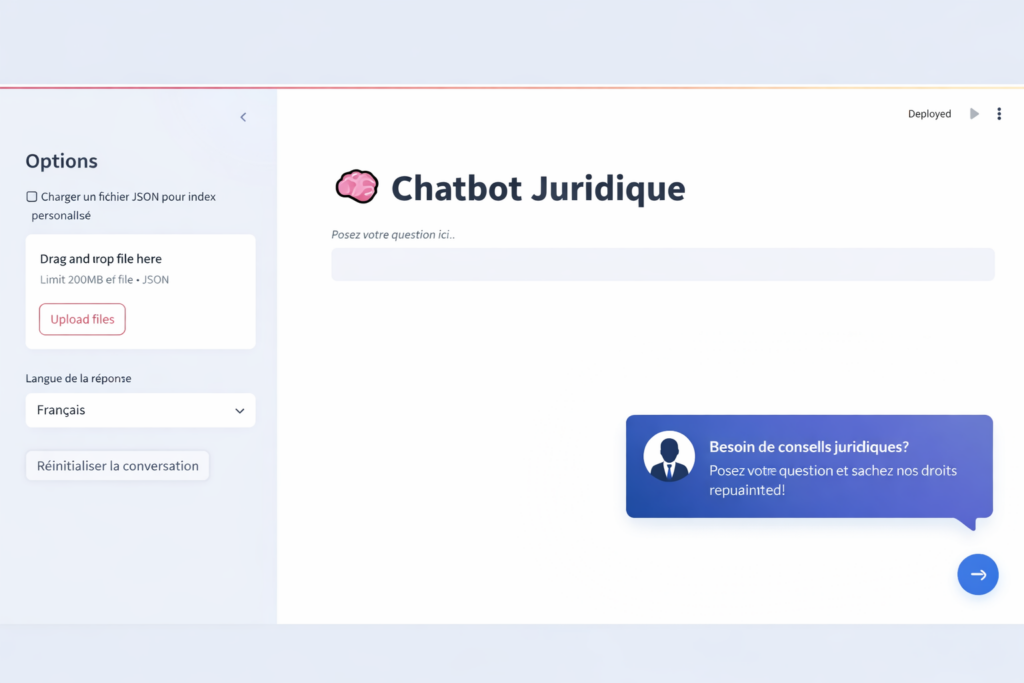This screenshot has height=683, width=1024.
Task: Click the Deployed status text
Action: 929,114
